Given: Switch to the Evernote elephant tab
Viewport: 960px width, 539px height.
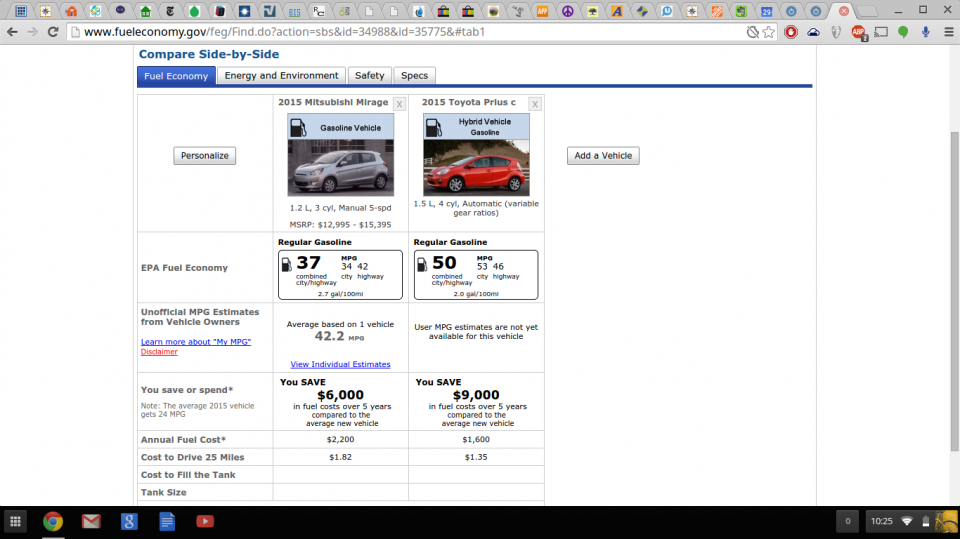Looking at the screenshot, I should coord(741,11).
